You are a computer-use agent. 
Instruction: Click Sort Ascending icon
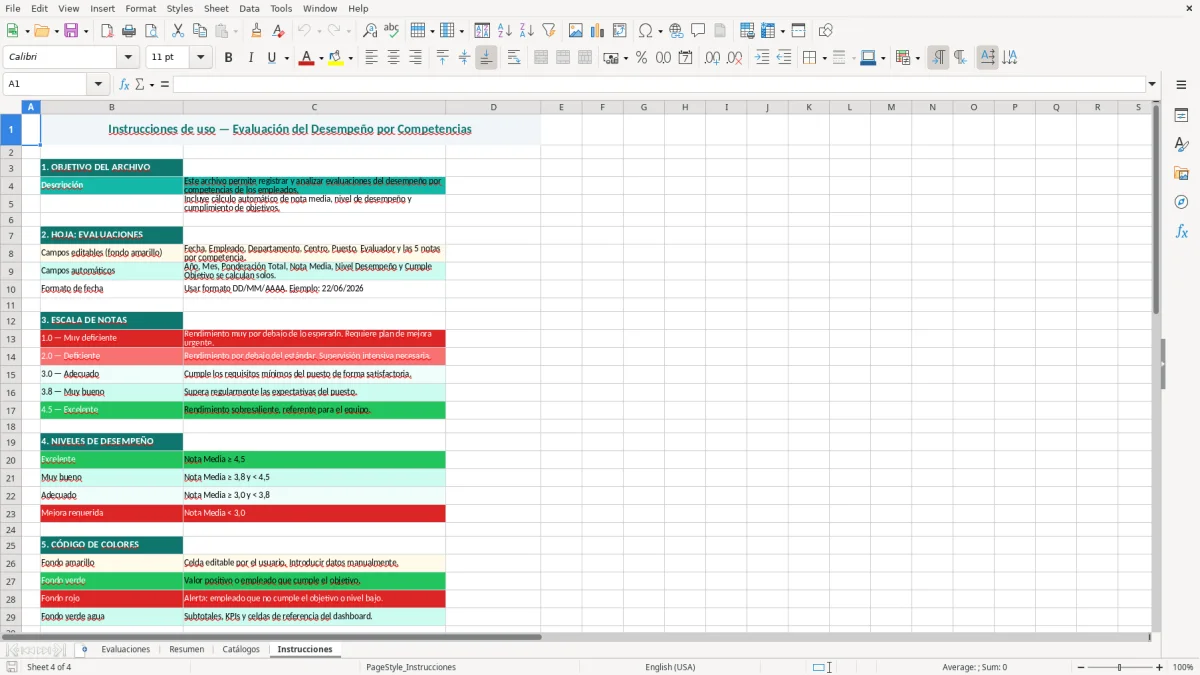click(x=505, y=31)
